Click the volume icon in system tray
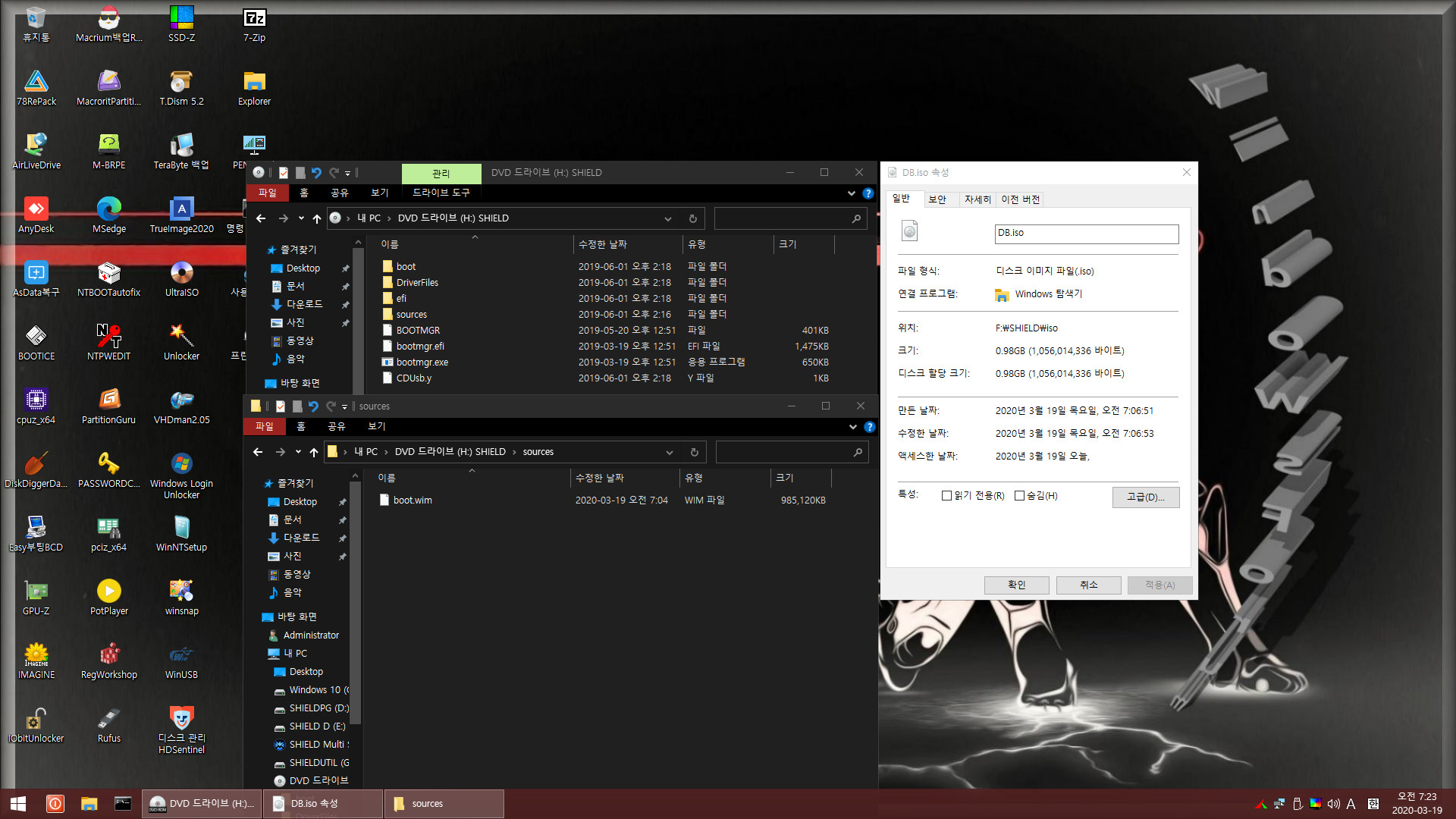Image resolution: width=1456 pixels, height=819 pixels. 1333,804
